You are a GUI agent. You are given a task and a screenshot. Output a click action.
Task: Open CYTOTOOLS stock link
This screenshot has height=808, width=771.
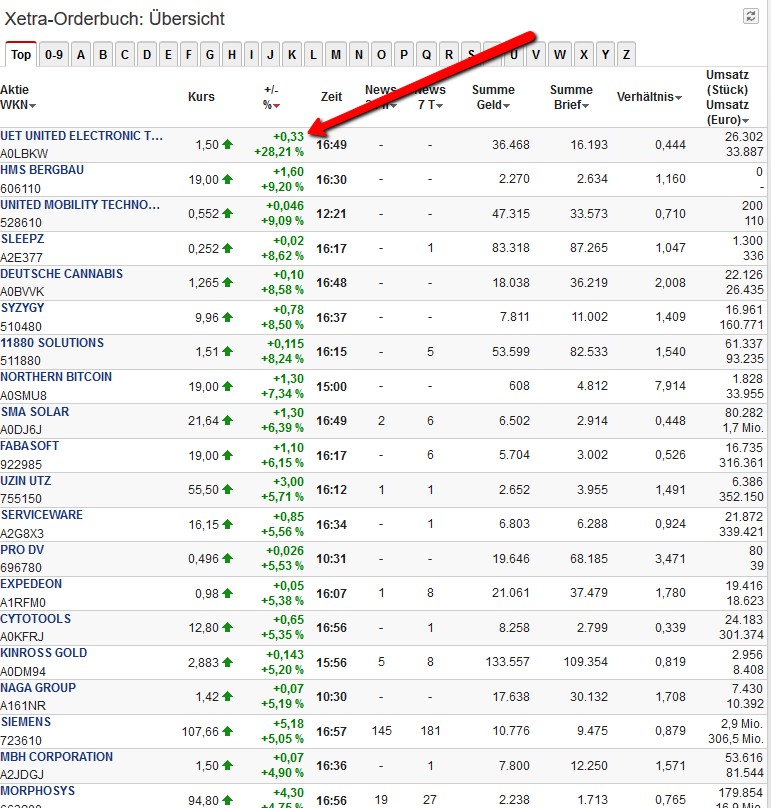[x=36, y=619]
